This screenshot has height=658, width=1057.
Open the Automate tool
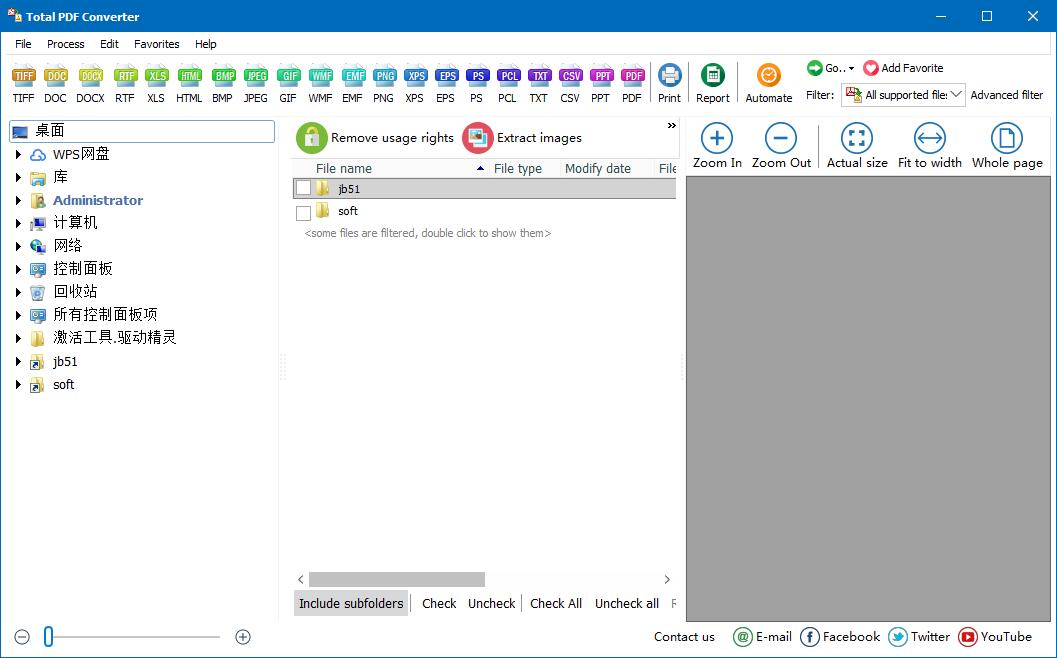click(x=768, y=84)
